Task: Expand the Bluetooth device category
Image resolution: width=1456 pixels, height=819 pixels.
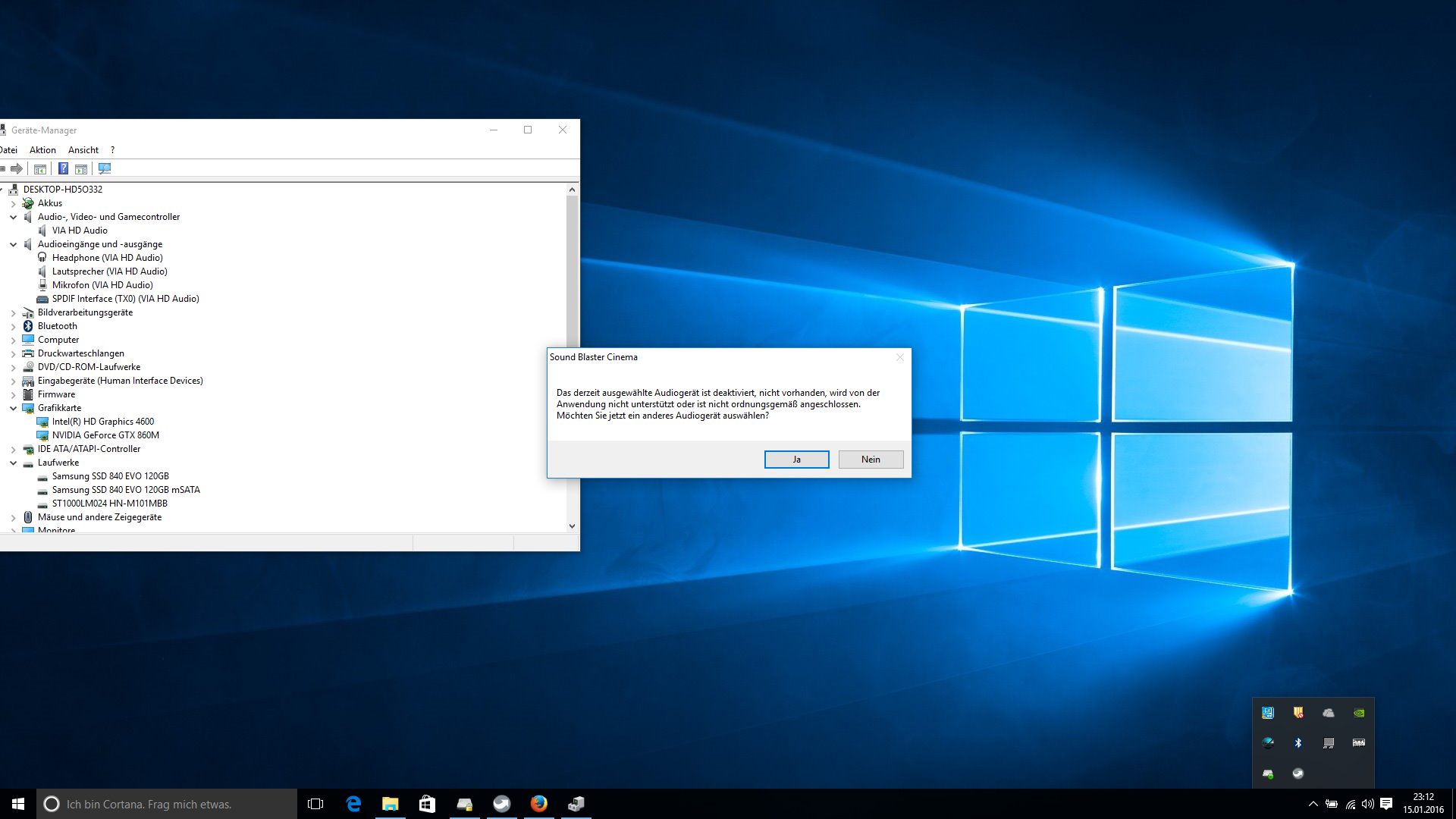Action: tap(13, 326)
